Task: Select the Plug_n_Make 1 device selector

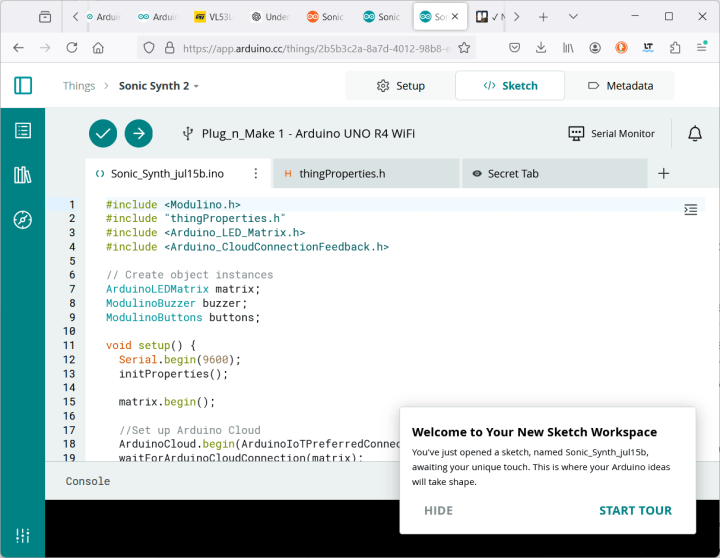Action: coord(298,133)
